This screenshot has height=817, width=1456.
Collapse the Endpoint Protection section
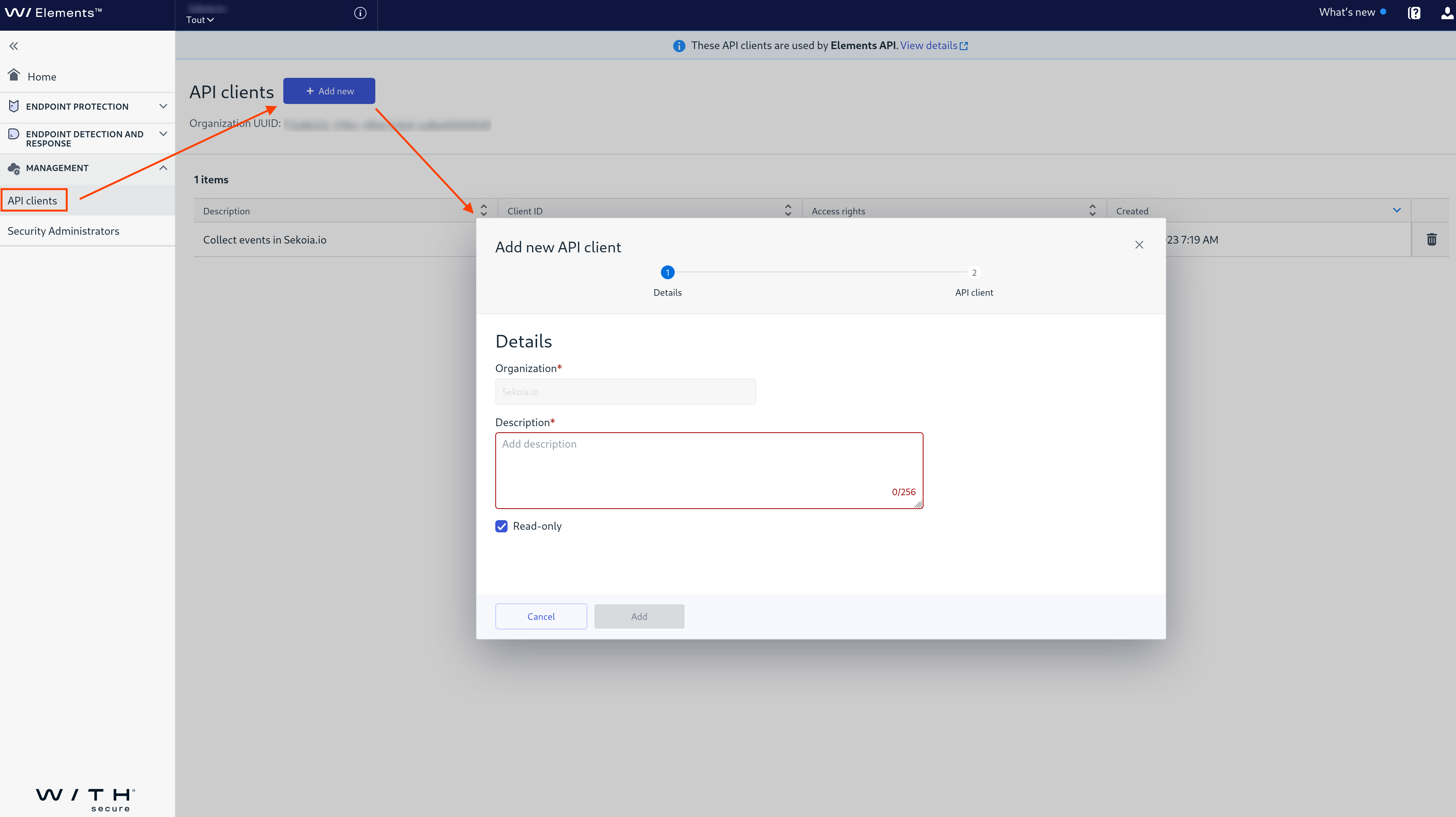(x=163, y=106)
